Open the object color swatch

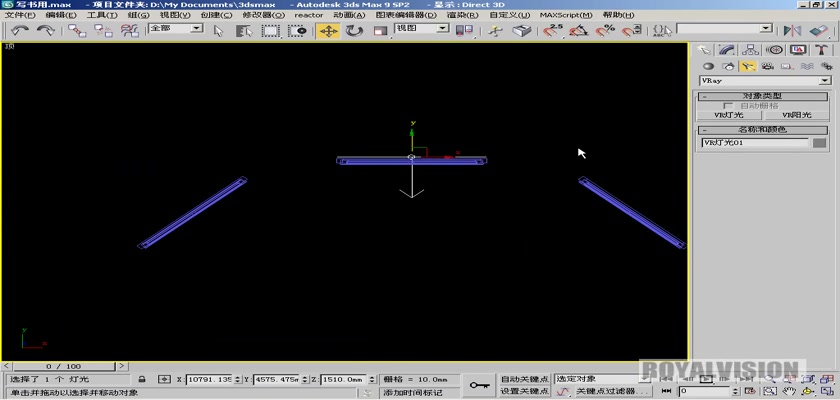[x=819, y=143]
